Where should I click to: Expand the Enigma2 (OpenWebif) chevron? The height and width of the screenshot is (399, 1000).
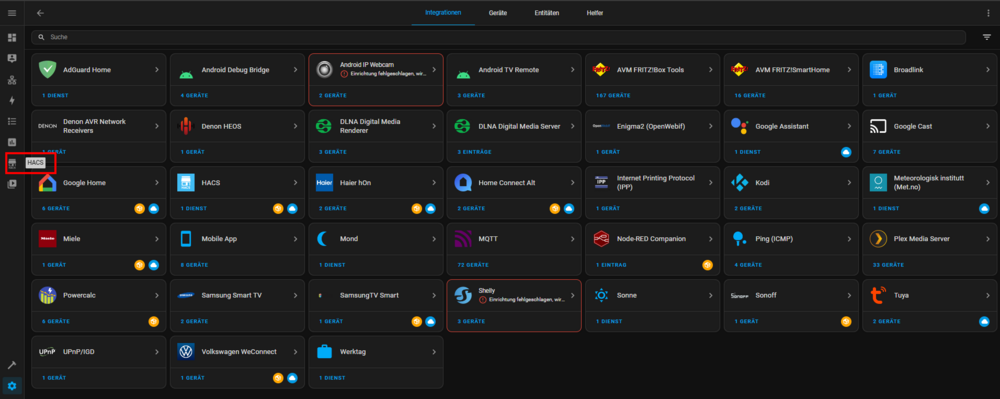(x=710, y=126)
